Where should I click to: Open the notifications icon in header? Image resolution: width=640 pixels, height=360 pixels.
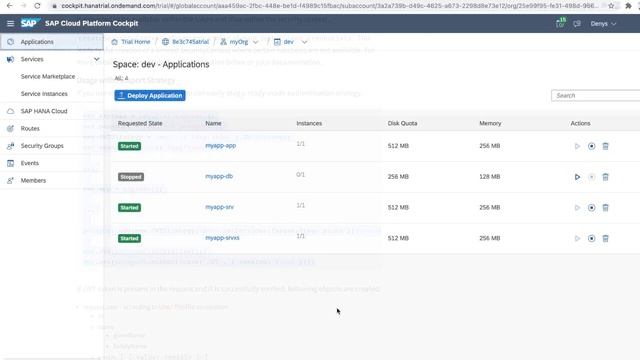pyautogui.click(x=560, y=23)
